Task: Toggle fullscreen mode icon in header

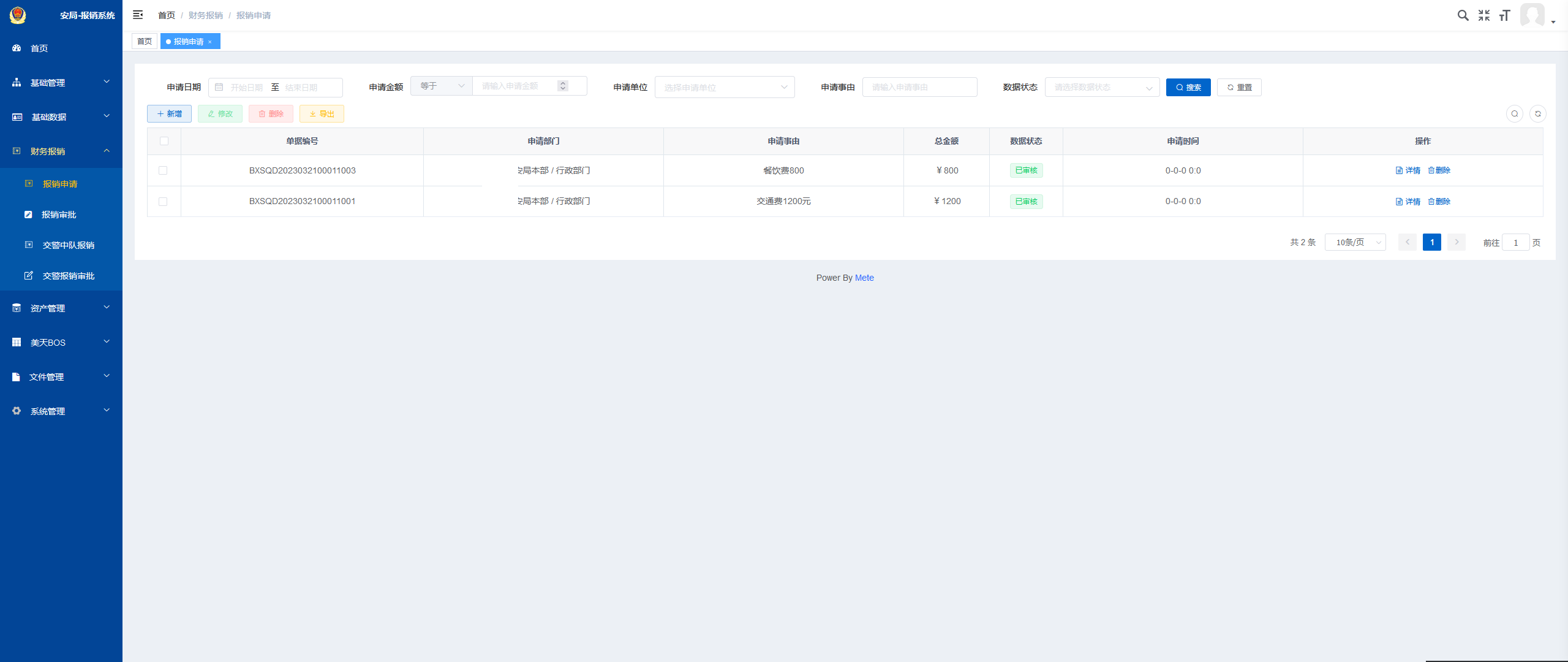Action: point(1483,15)
